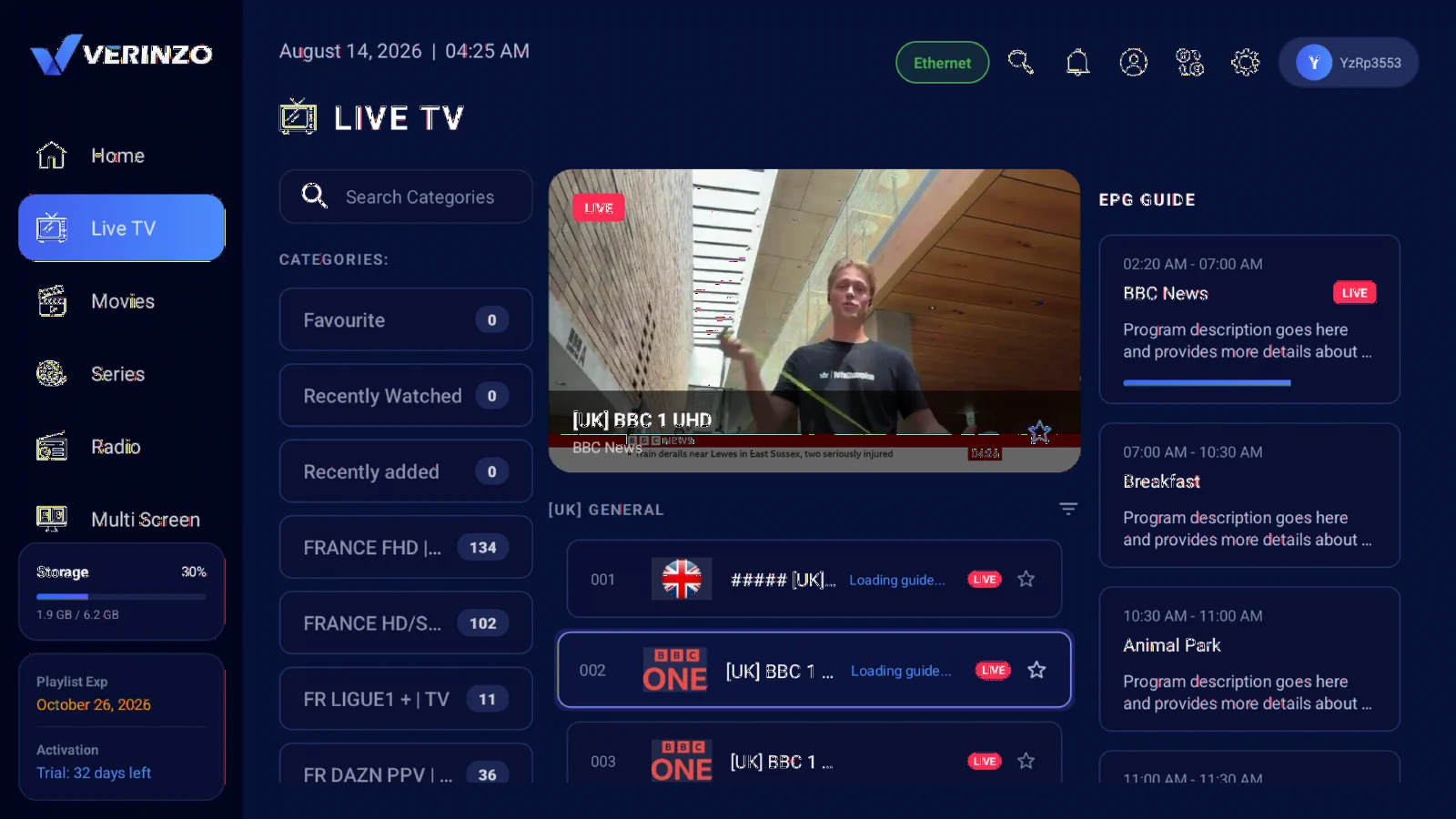Select the FR DAZN PPV category
This screenshot has width=1456, height=819.
pos(406,764)
